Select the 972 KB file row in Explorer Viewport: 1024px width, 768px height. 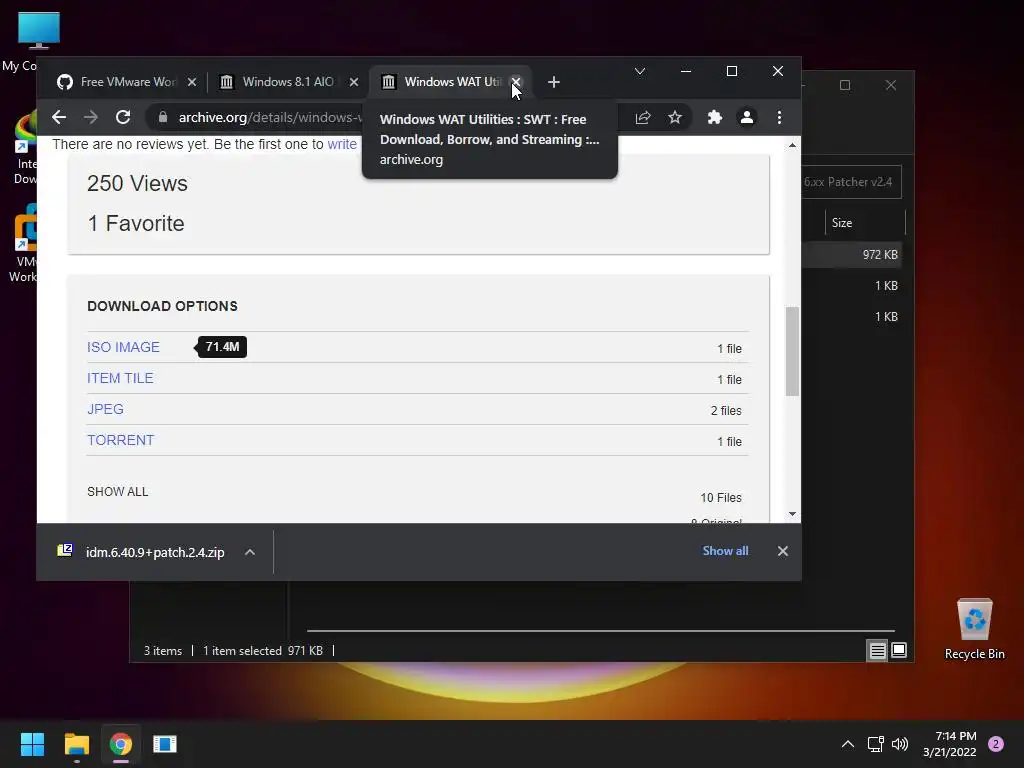pos(852,255)
